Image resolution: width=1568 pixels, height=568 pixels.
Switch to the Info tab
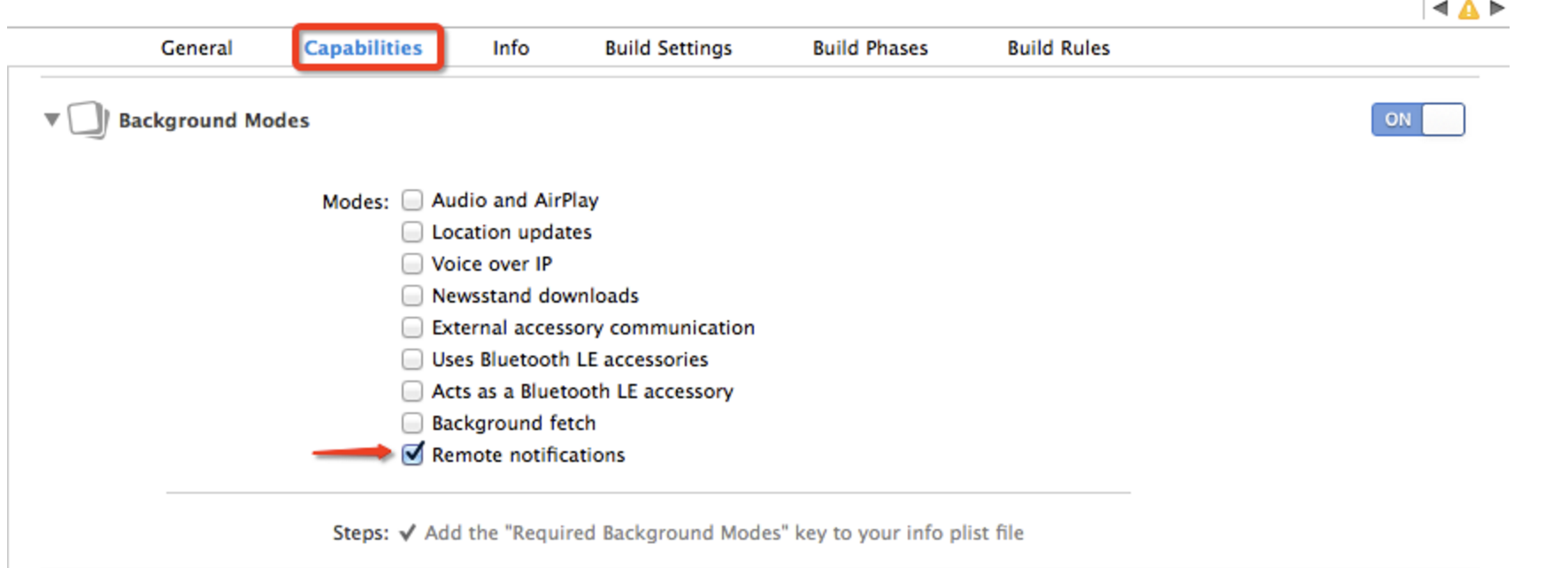point(511,48)
